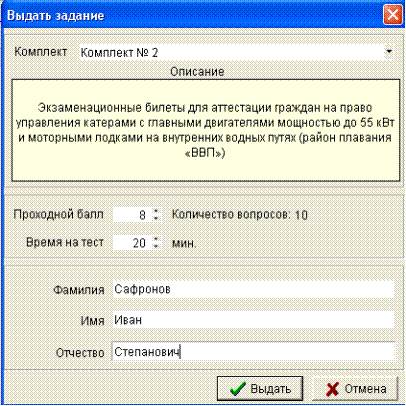
Task: Expand the Комплект dropdown arrow
Action: pyautogui.click(x=389, y=52)
